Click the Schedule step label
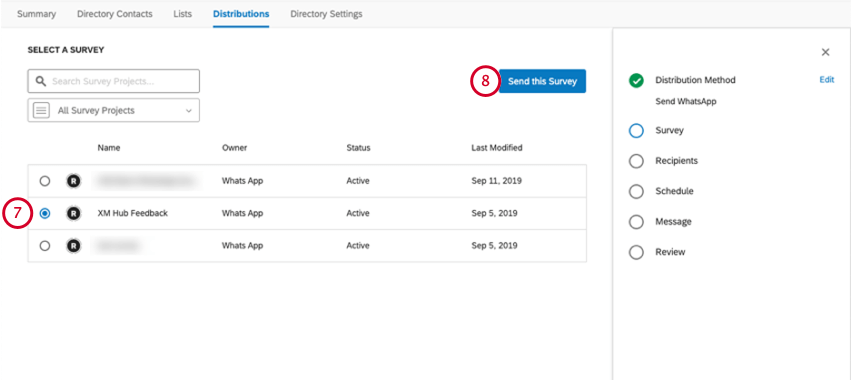The width and height of the screenshot is (851, 380). coord(674,191)
